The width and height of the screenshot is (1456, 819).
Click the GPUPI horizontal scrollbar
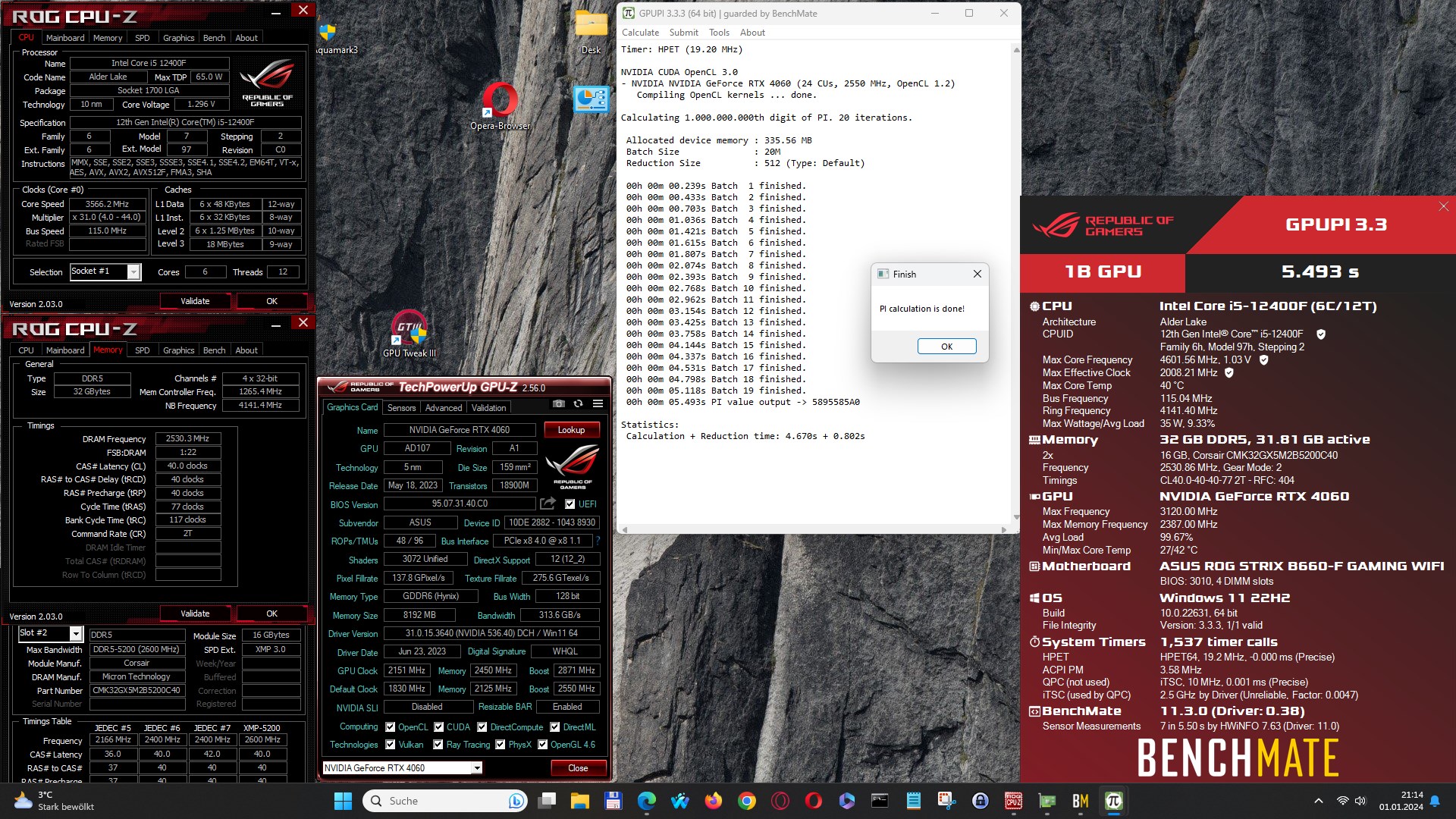815,529
